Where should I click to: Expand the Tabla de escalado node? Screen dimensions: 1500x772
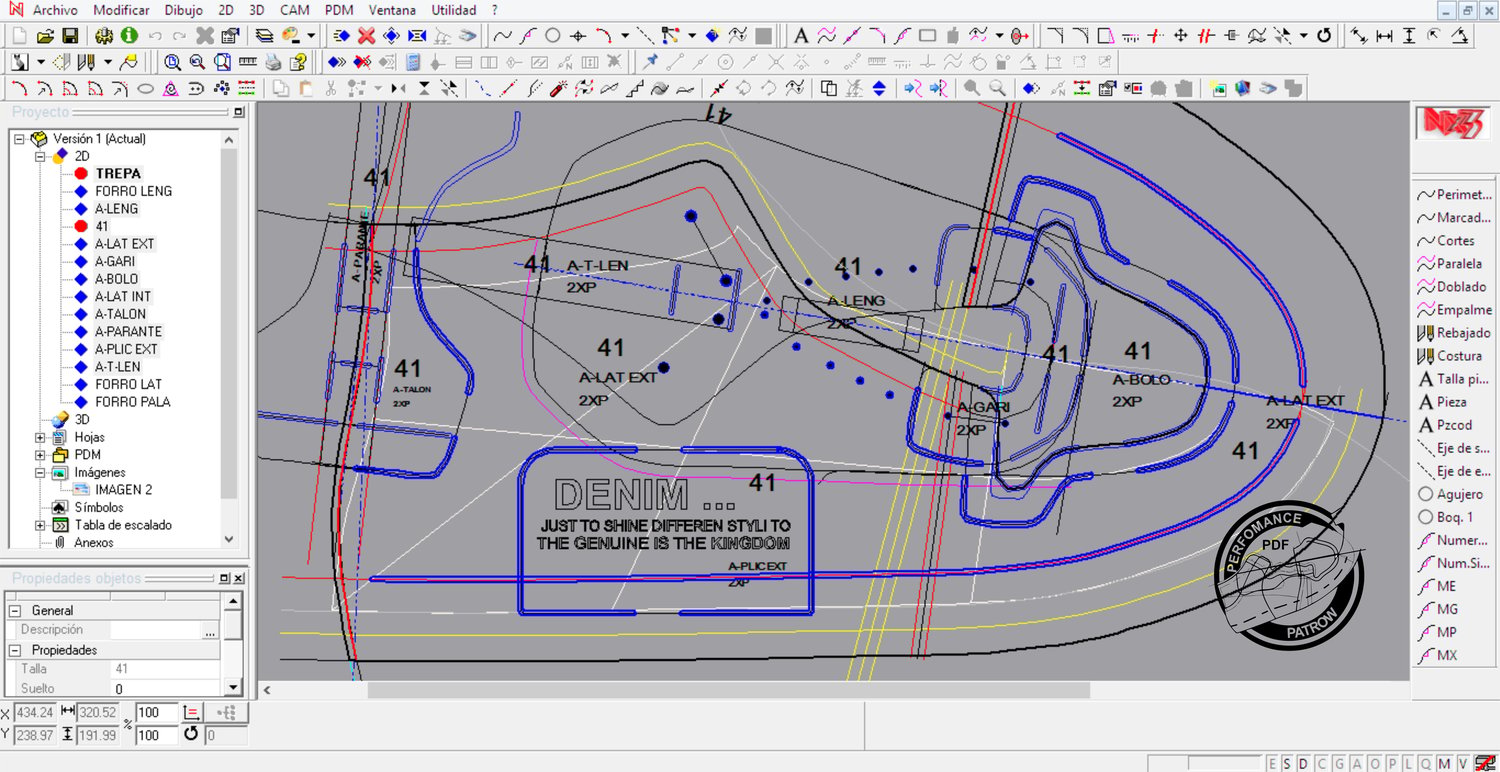tap(41, 525)
